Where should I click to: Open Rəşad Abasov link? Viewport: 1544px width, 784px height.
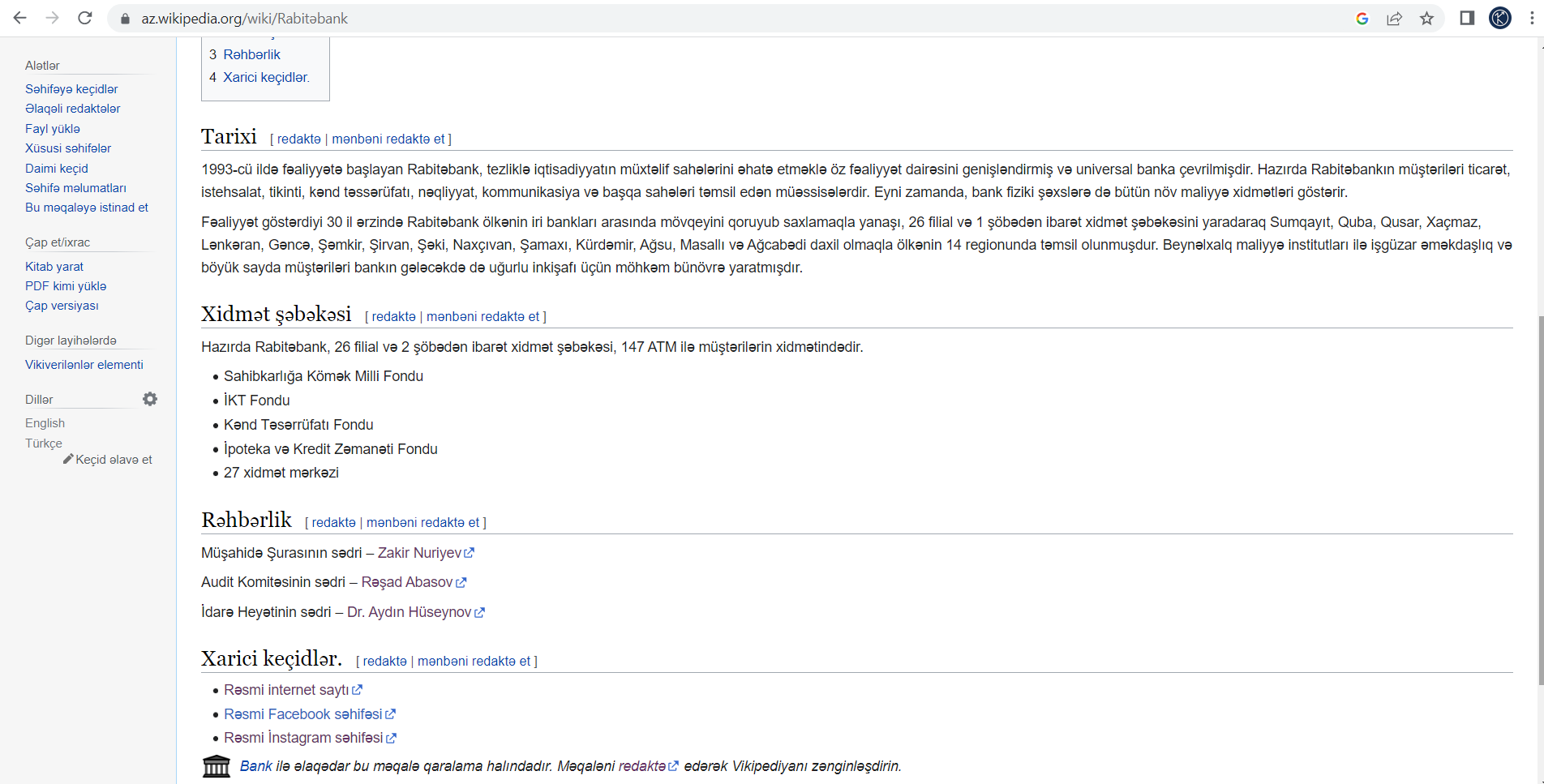coord(407,582)
